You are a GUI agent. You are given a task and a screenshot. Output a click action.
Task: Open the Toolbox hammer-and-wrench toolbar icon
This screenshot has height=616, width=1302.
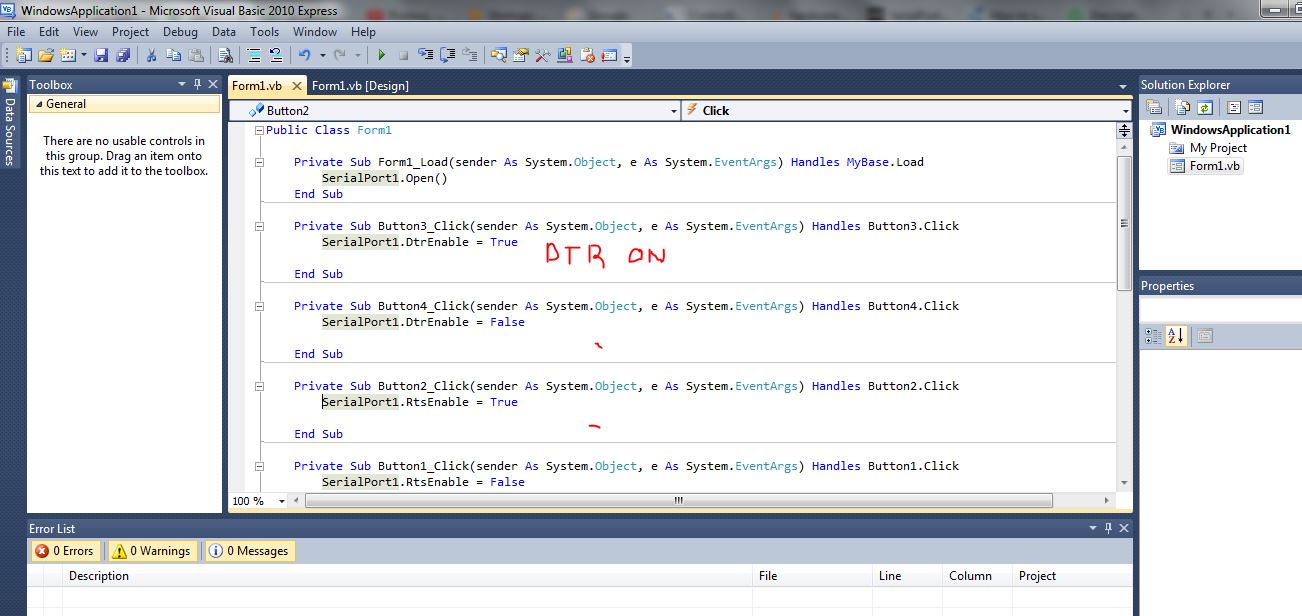543,56
